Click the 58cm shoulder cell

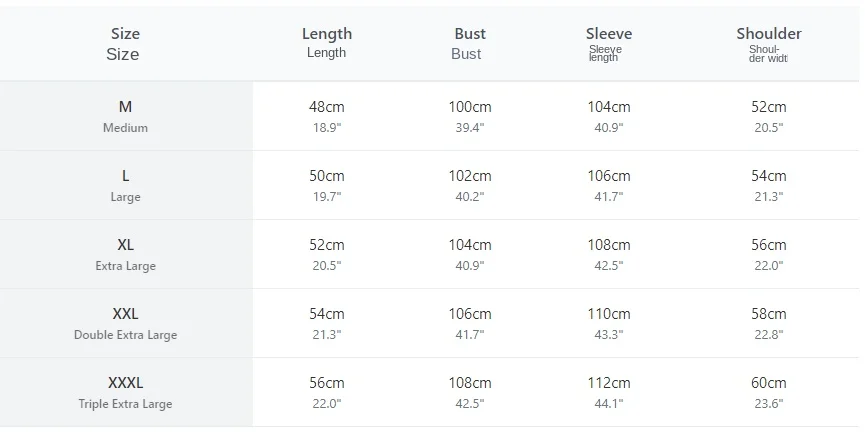(768, 323)
